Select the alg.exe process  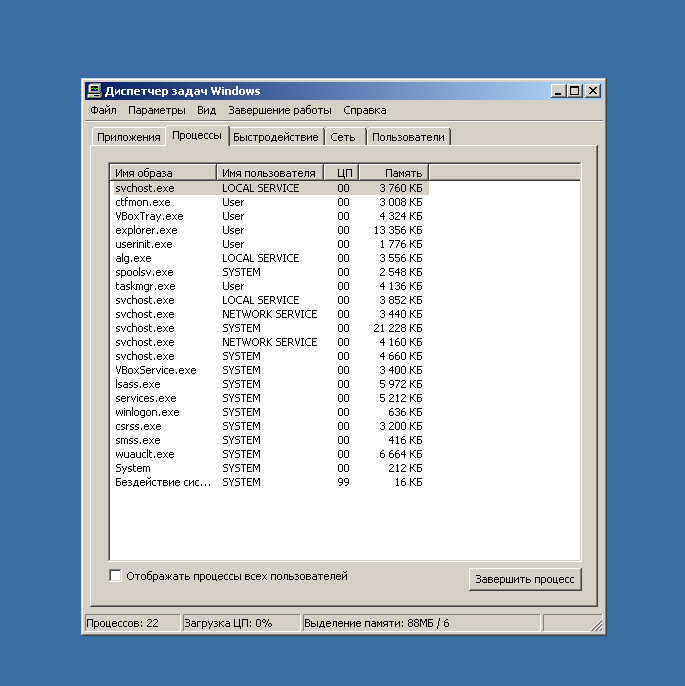(269, 258)
